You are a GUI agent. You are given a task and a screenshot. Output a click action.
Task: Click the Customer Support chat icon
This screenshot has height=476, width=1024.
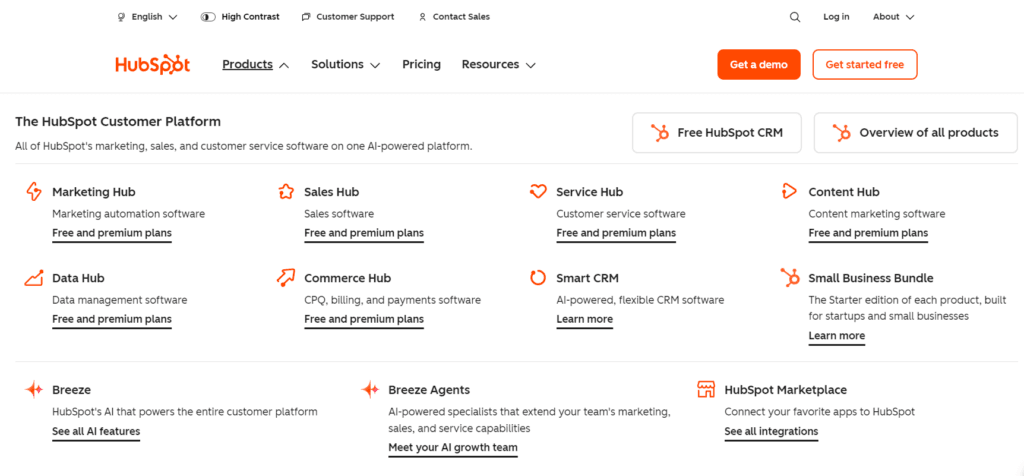306,17
